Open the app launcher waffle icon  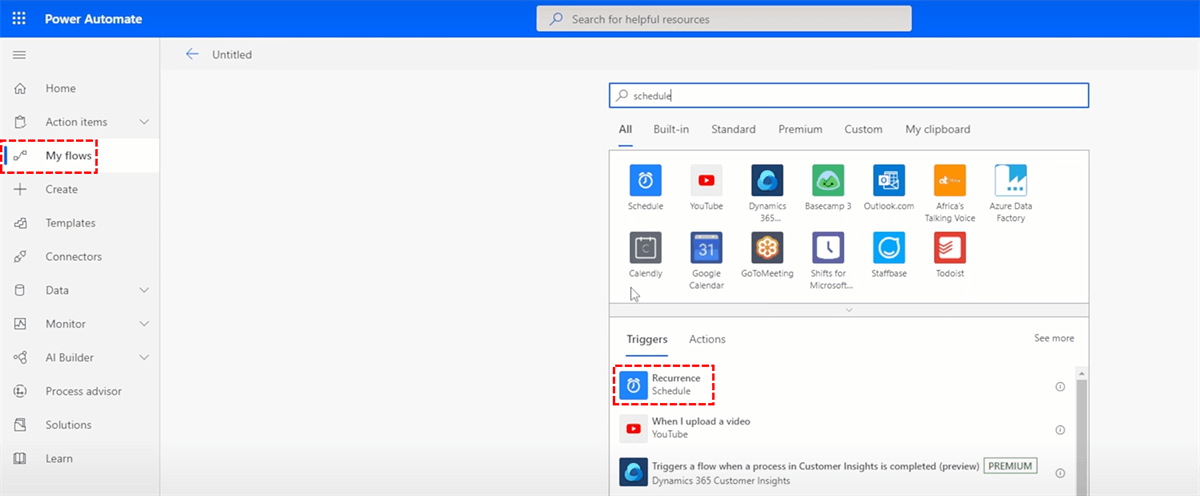19,18
